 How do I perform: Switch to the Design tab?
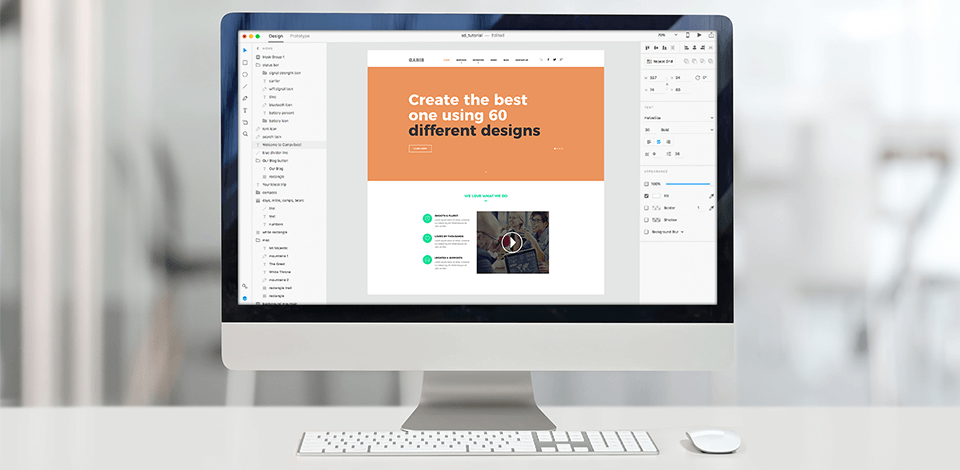coord(276,36)
